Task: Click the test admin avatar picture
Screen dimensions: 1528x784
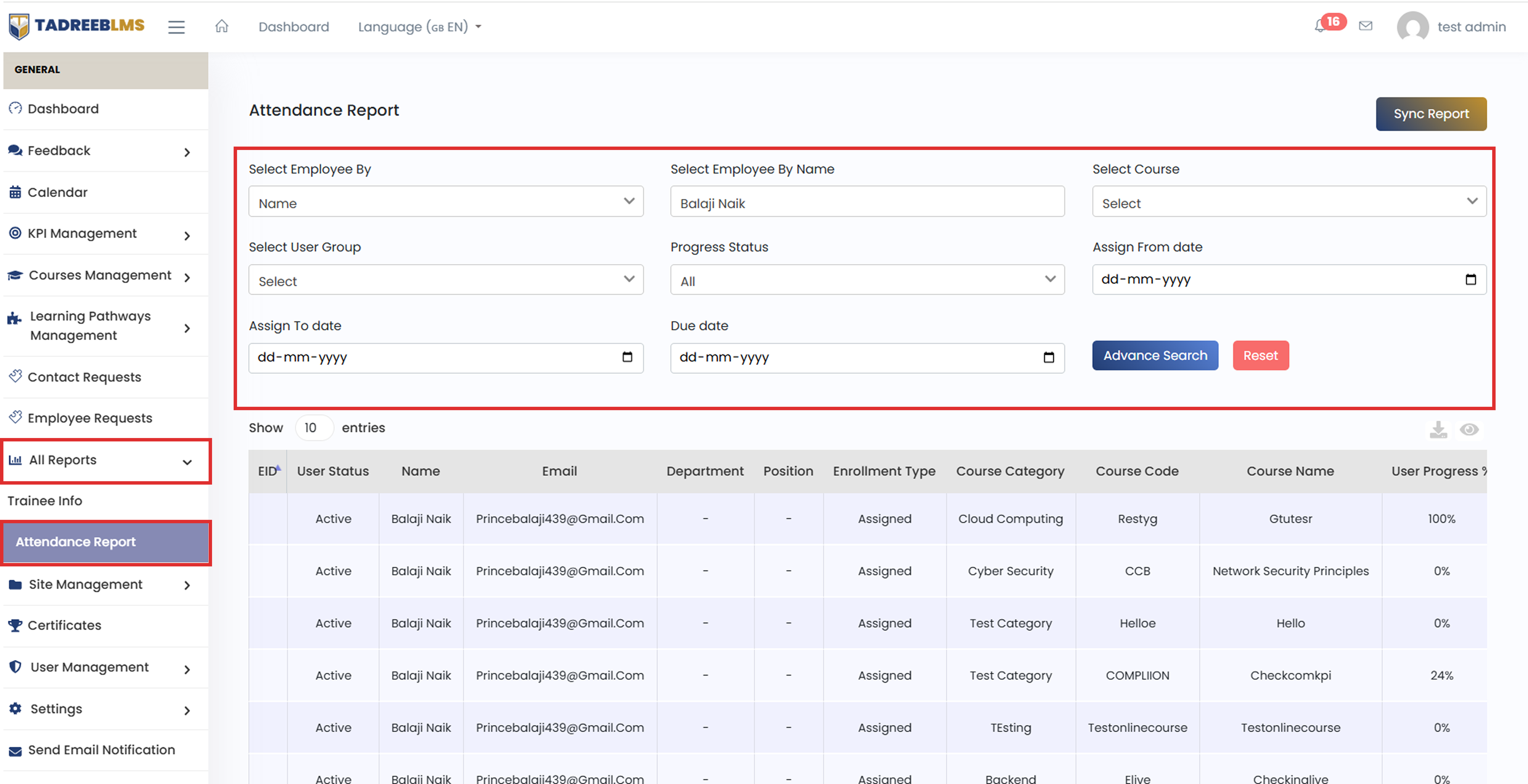Action: (1413, 27)
